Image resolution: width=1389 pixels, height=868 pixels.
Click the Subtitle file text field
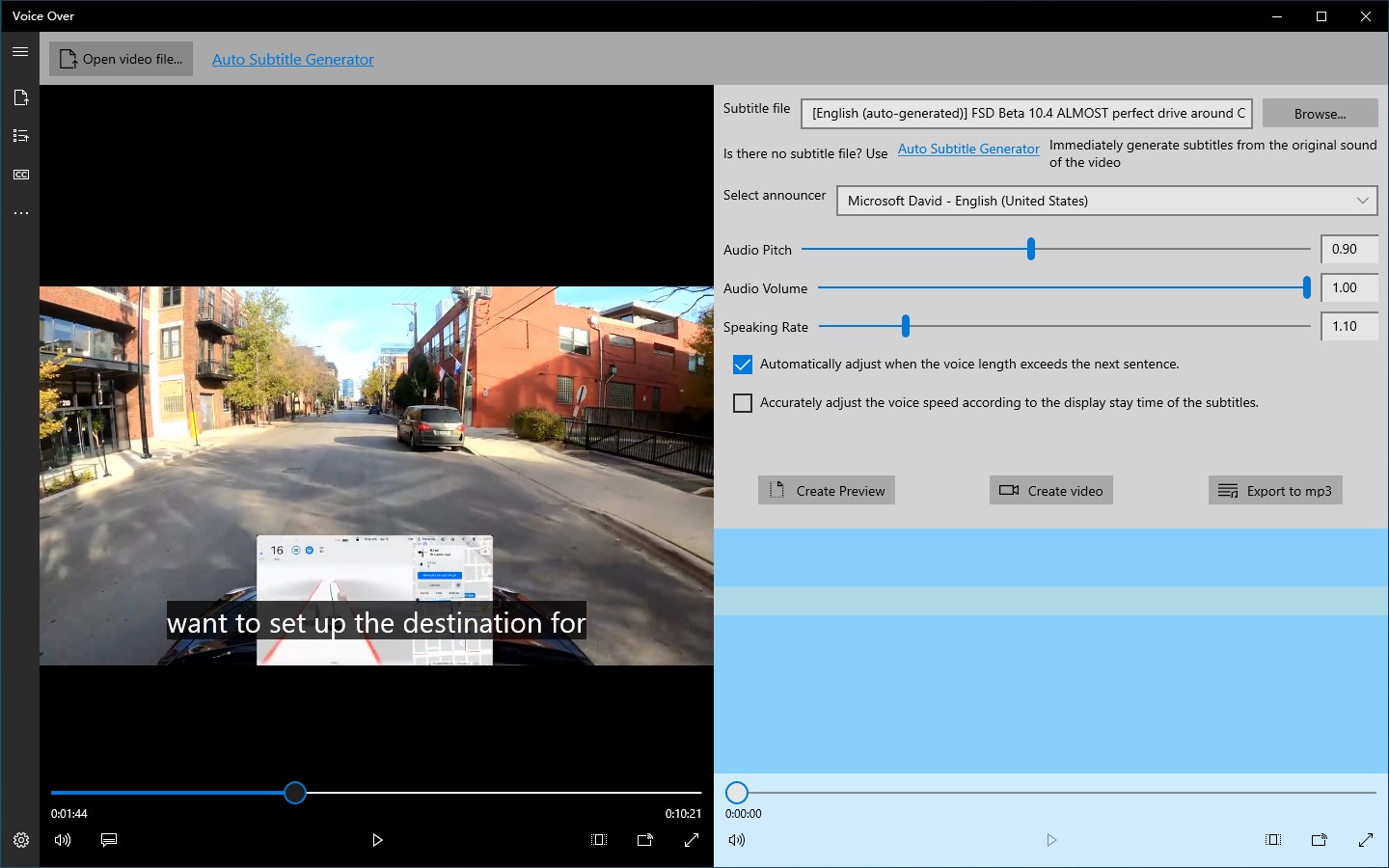coord(1026,114)
